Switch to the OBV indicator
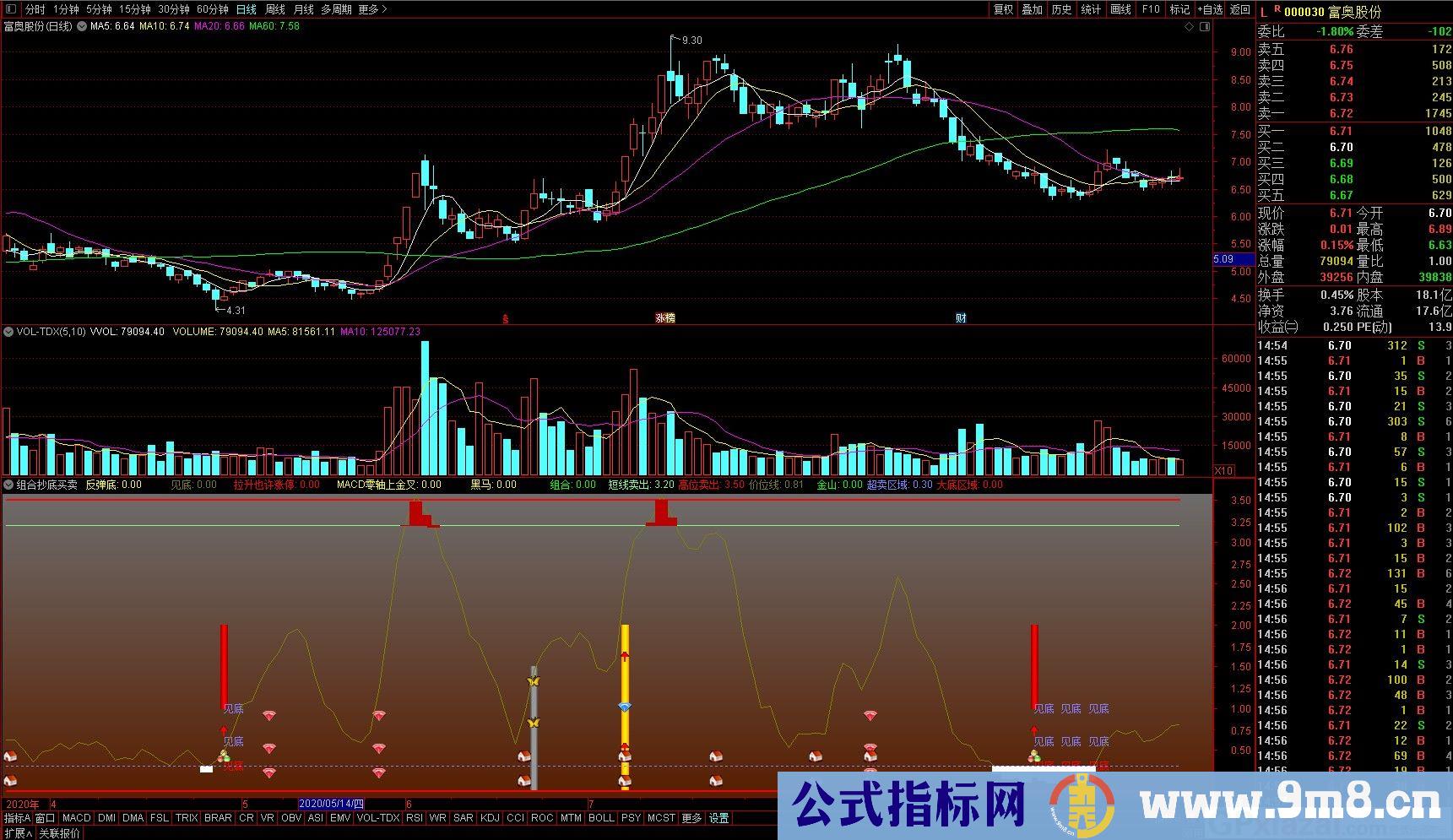1453x840 pixels. click(x=291, y=818)
